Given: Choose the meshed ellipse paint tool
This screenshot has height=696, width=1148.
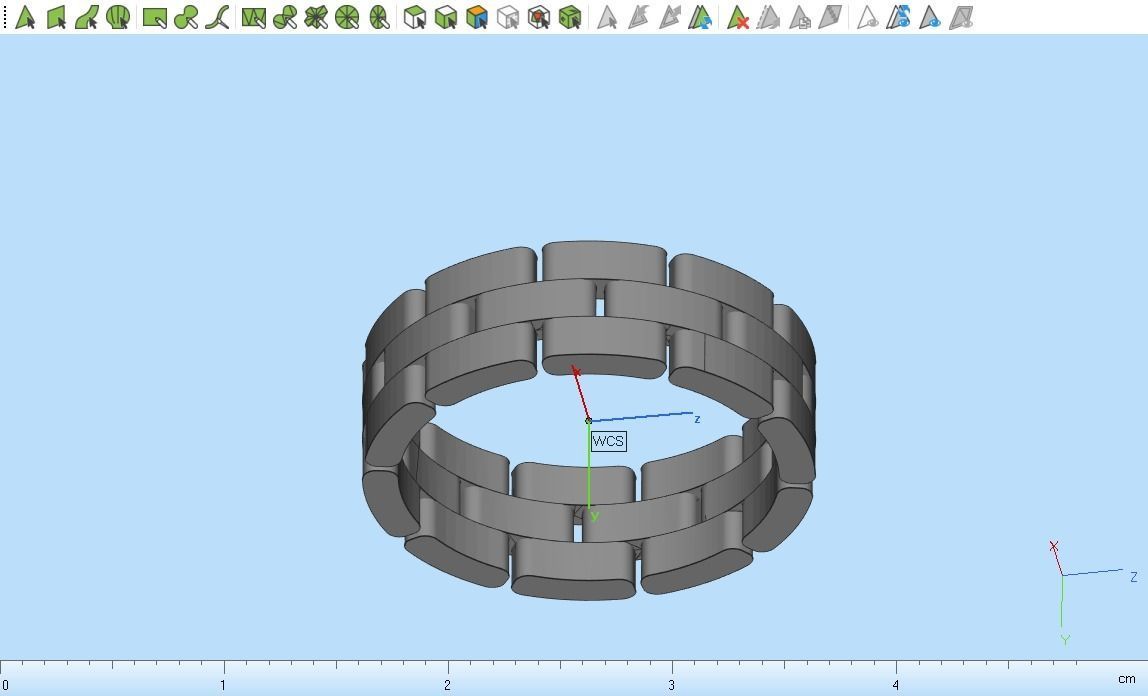Looking at the screenshot, I should click(379, 17).
